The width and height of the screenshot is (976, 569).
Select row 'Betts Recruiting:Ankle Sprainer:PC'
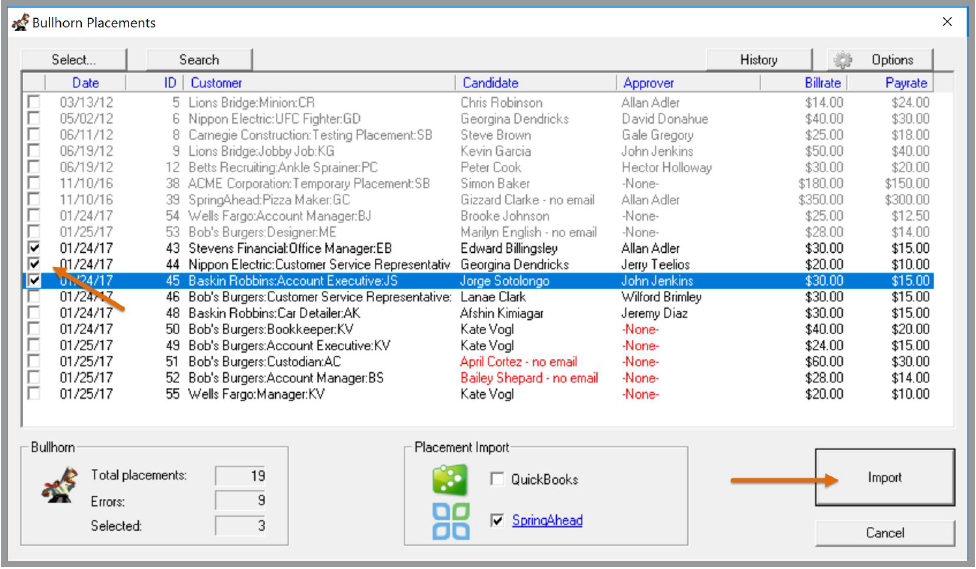[x=478, y=167]
